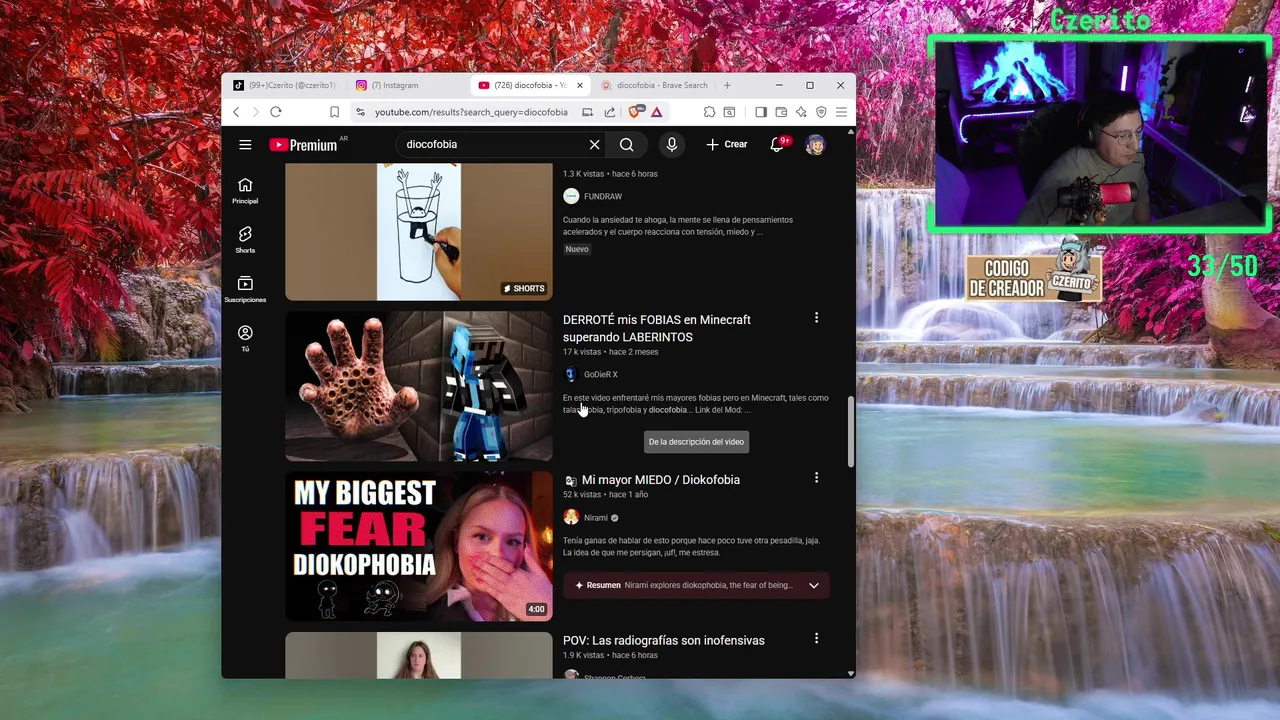Viewport: 1280px width, 720px height.
Task: Click the browser address bar URL
Action: click(471, 112)
